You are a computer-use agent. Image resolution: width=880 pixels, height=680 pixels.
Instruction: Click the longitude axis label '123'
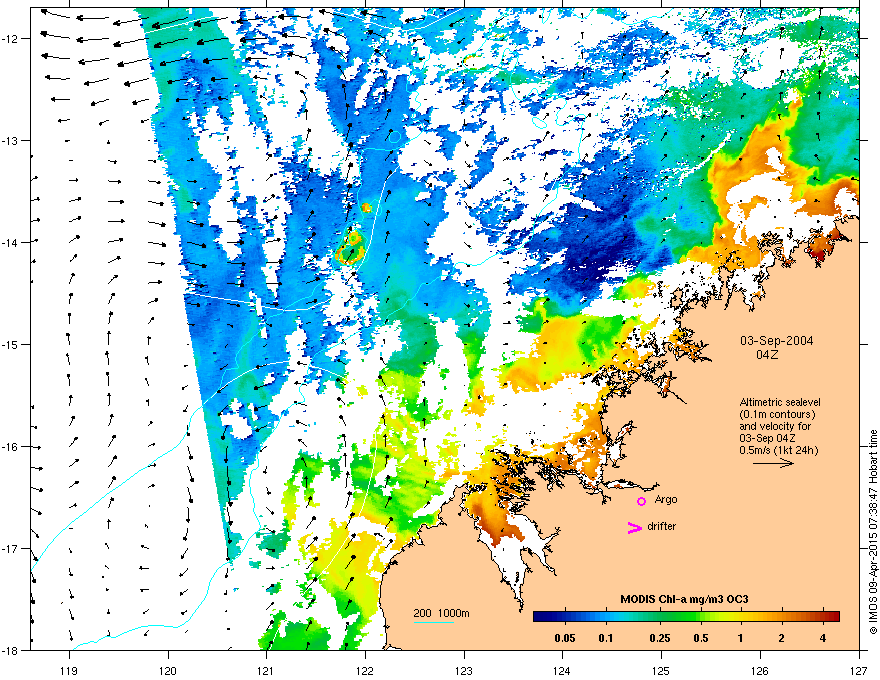pos(464,670)
